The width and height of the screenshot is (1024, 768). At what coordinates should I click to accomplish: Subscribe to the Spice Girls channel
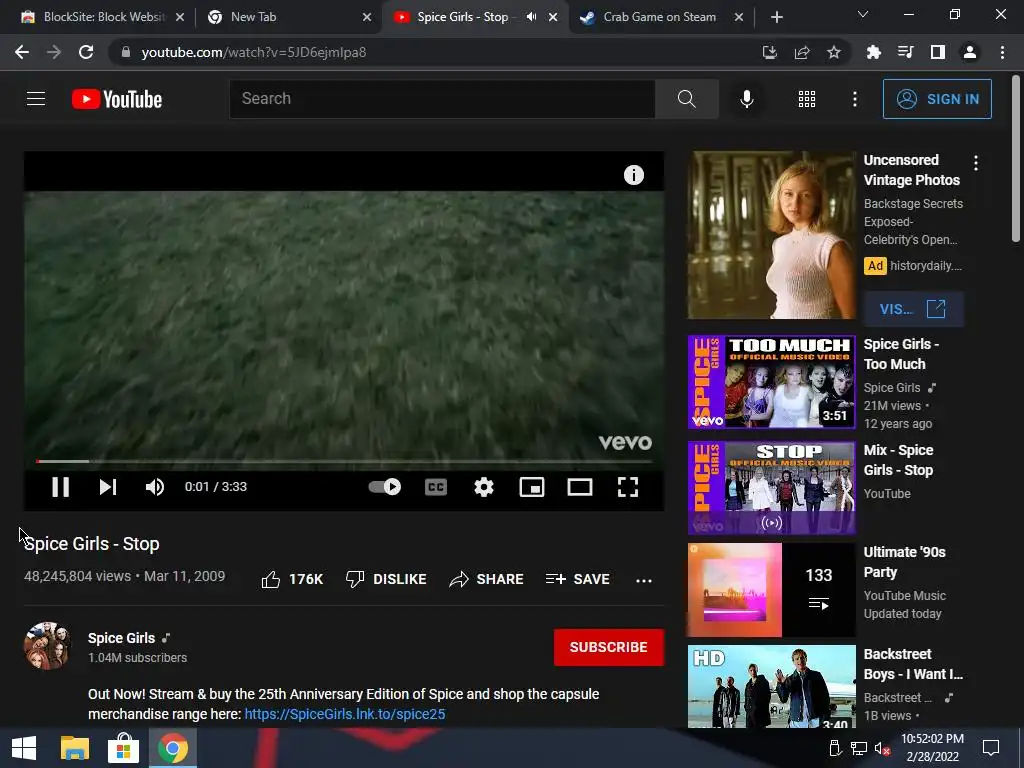tap(609, 647)
